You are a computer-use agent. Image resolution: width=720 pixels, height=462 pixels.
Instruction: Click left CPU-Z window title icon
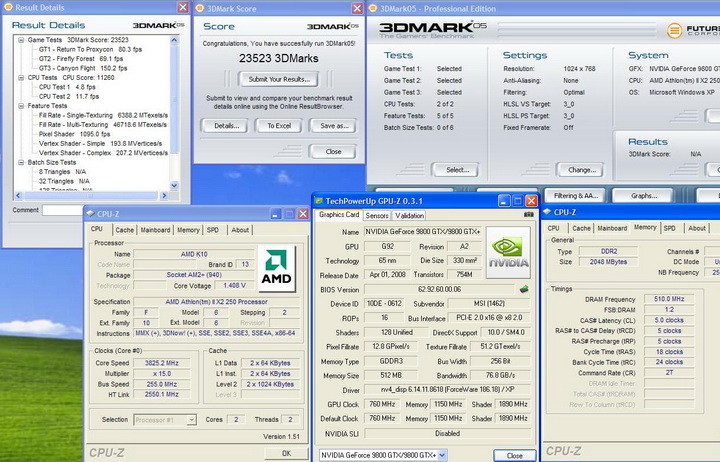(x=91, y=214)
